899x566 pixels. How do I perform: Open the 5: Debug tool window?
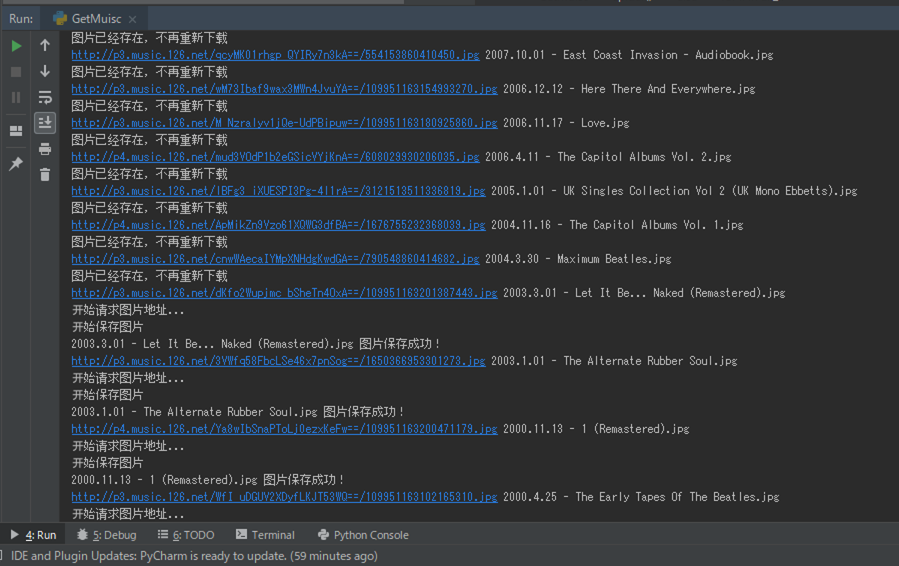tap(107, 535)
